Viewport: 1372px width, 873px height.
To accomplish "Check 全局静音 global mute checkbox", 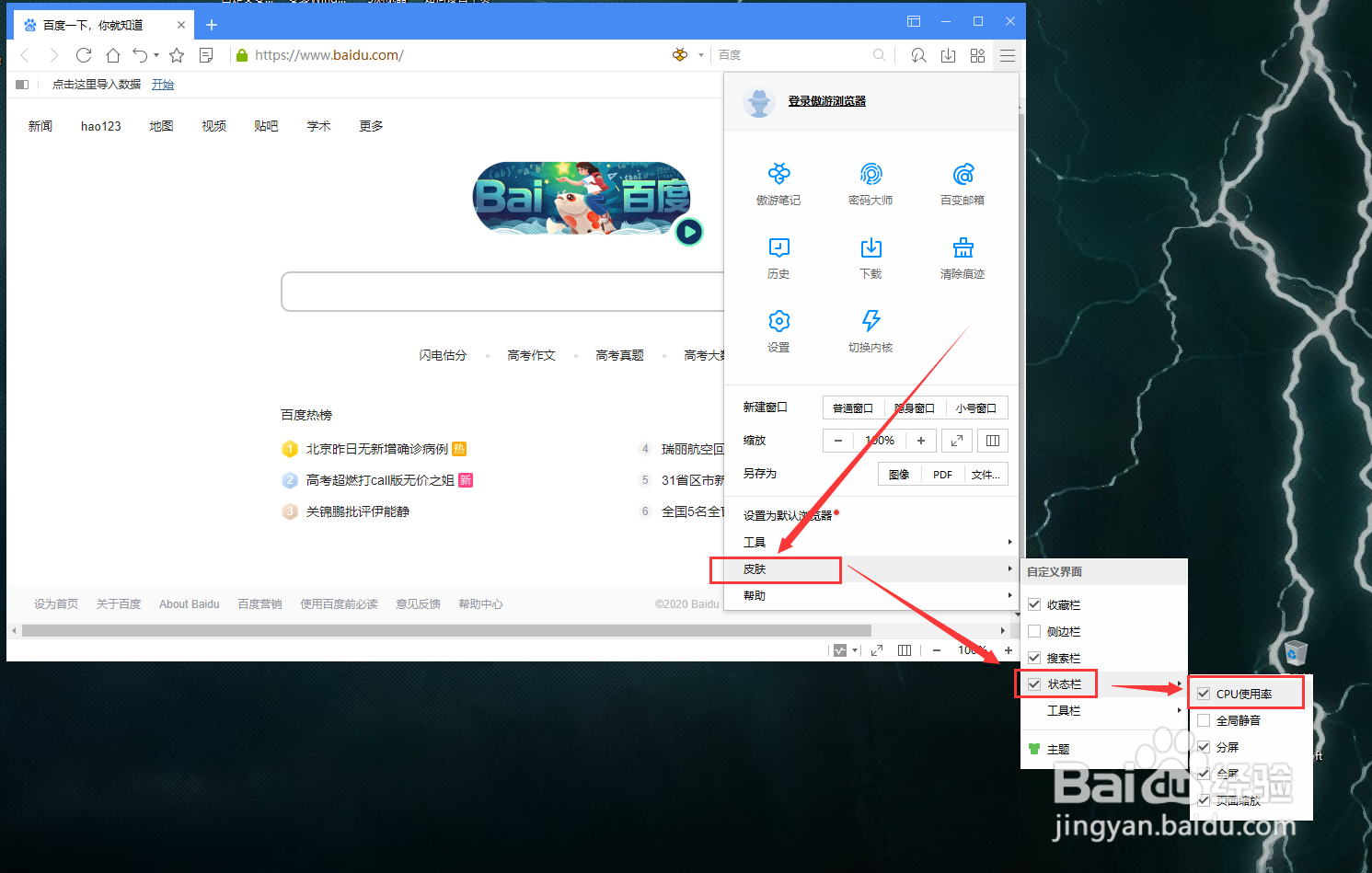I will point(1204,720).
